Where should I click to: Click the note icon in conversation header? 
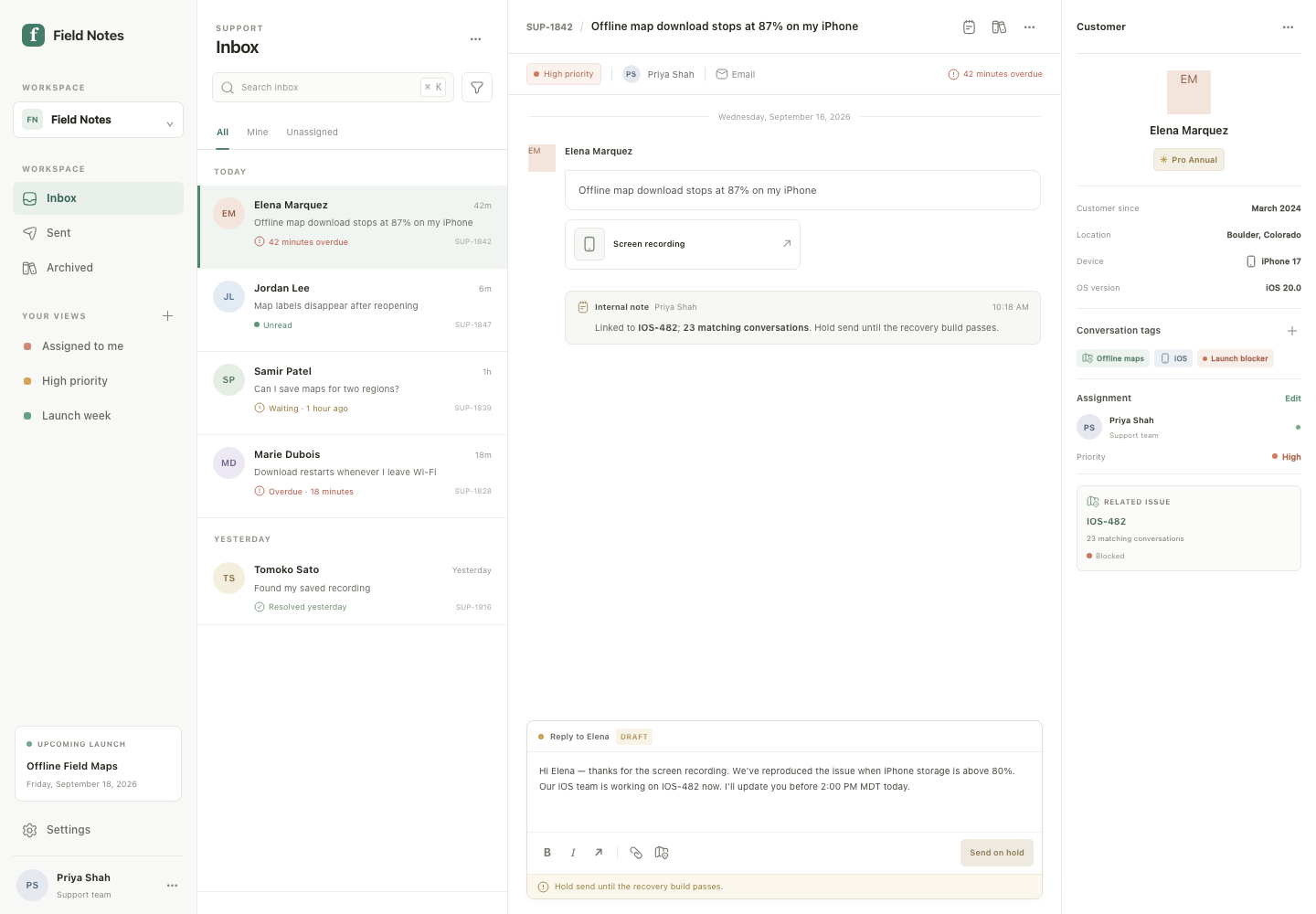click(970, 27)
